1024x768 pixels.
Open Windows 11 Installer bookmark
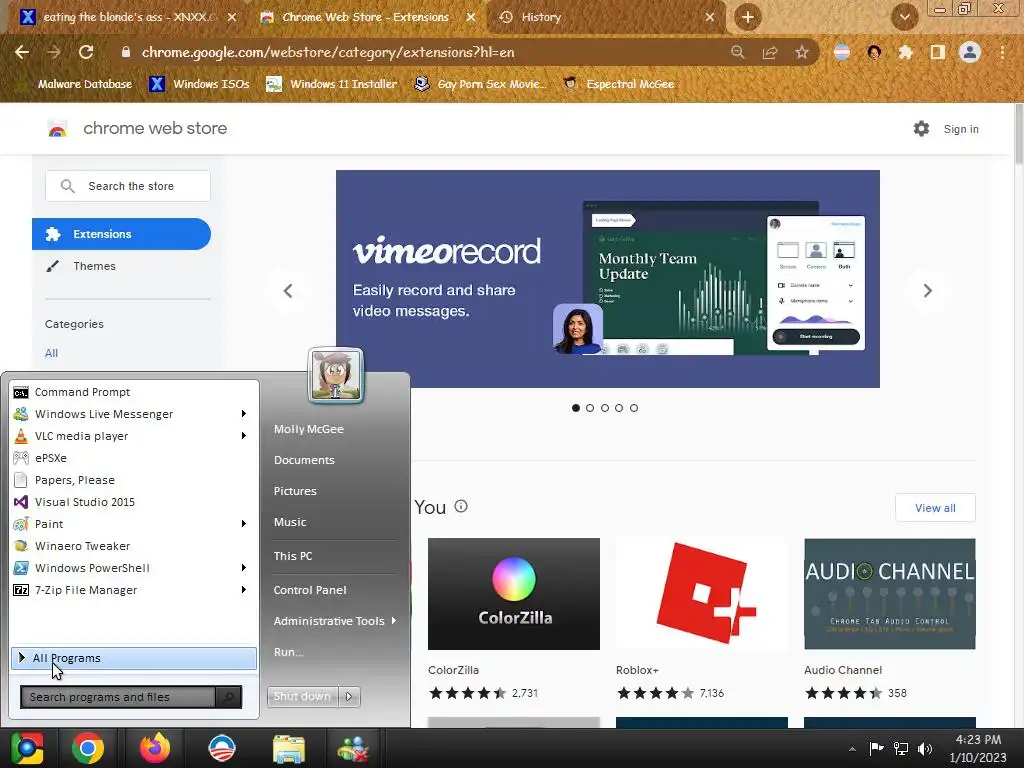tap(332, 84)
